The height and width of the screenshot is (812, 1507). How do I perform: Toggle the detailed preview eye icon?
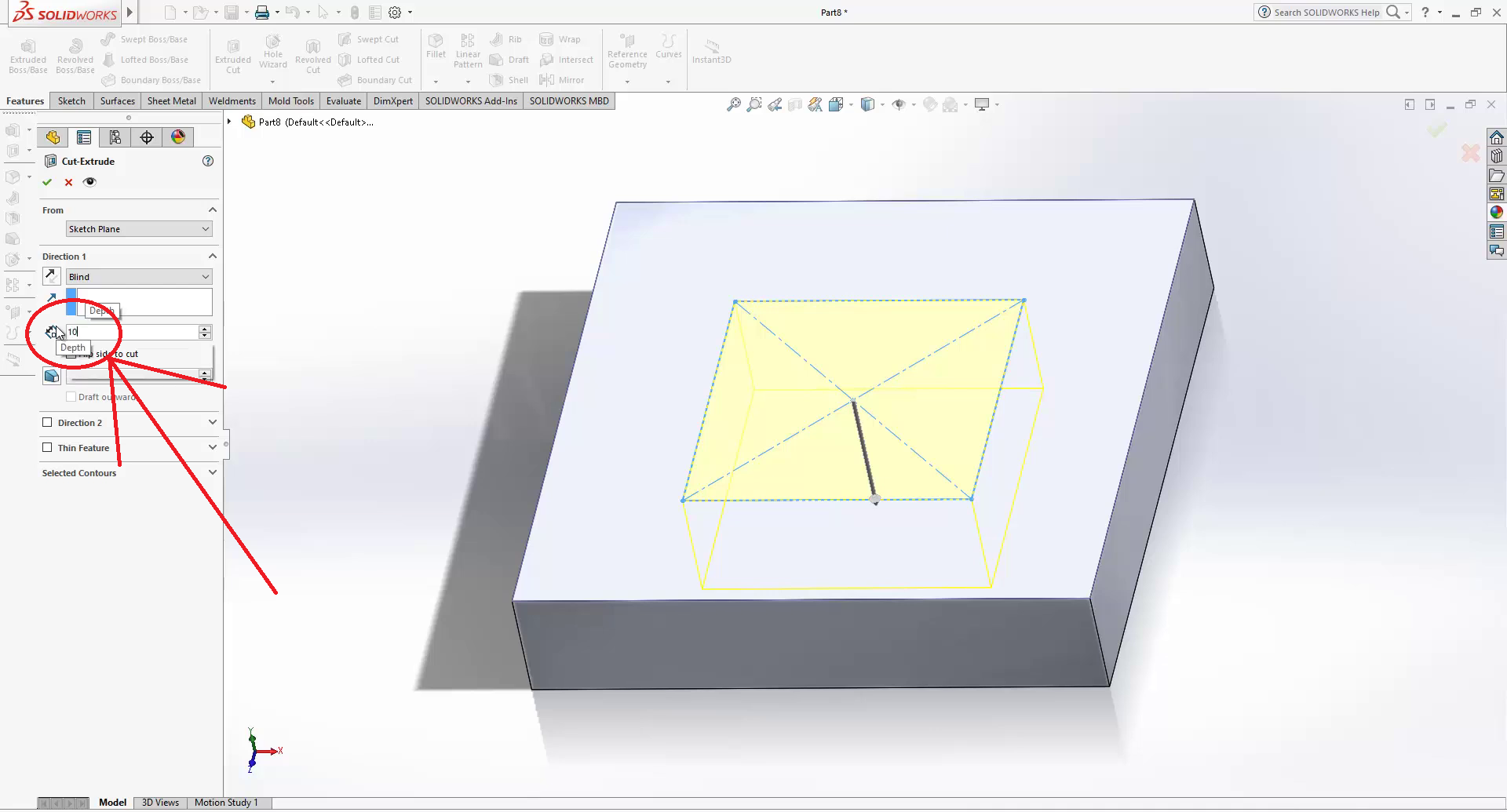[x=89, y=182]
